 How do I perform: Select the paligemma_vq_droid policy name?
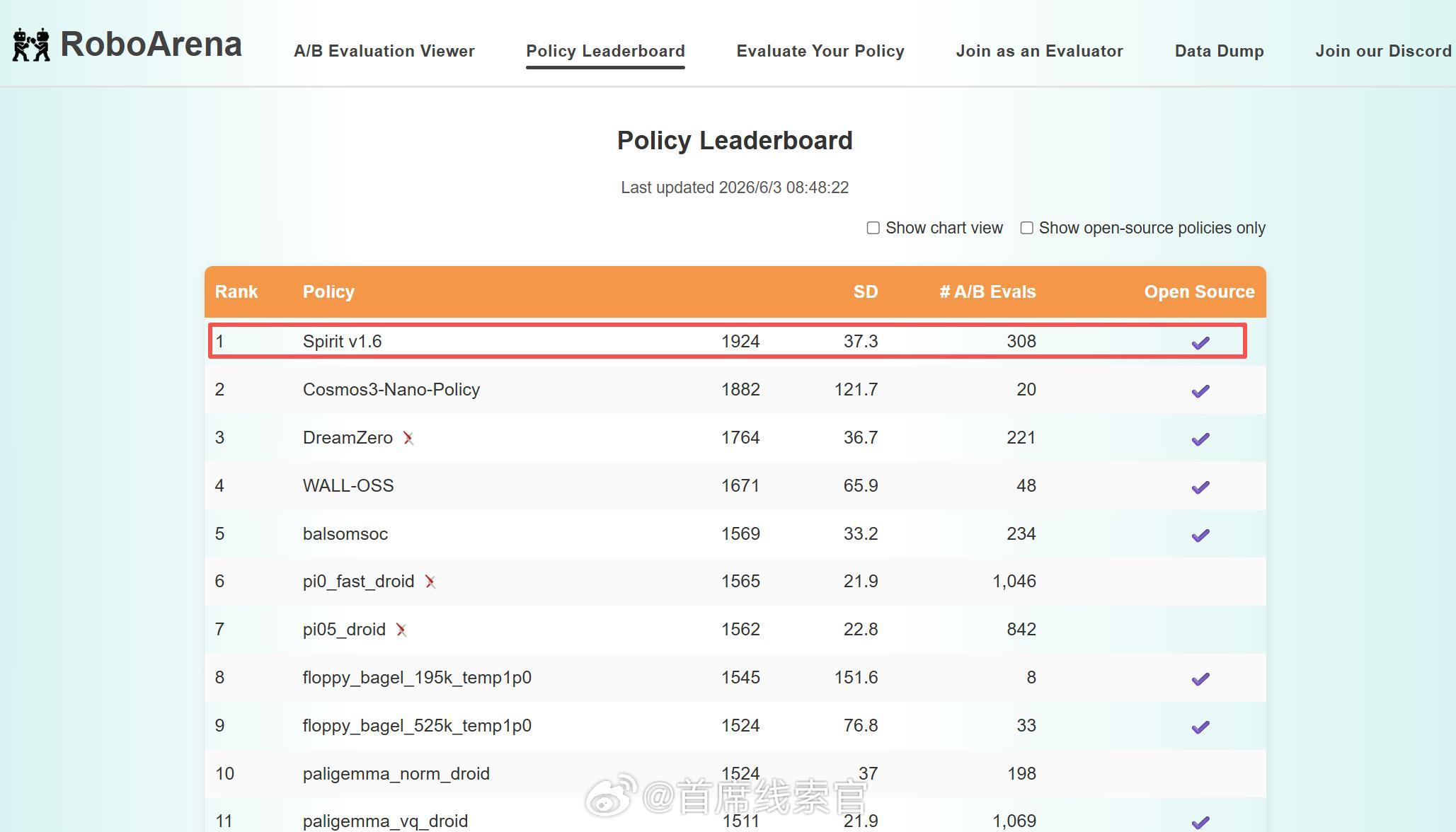pyautogui.click(x=385, y=821)
